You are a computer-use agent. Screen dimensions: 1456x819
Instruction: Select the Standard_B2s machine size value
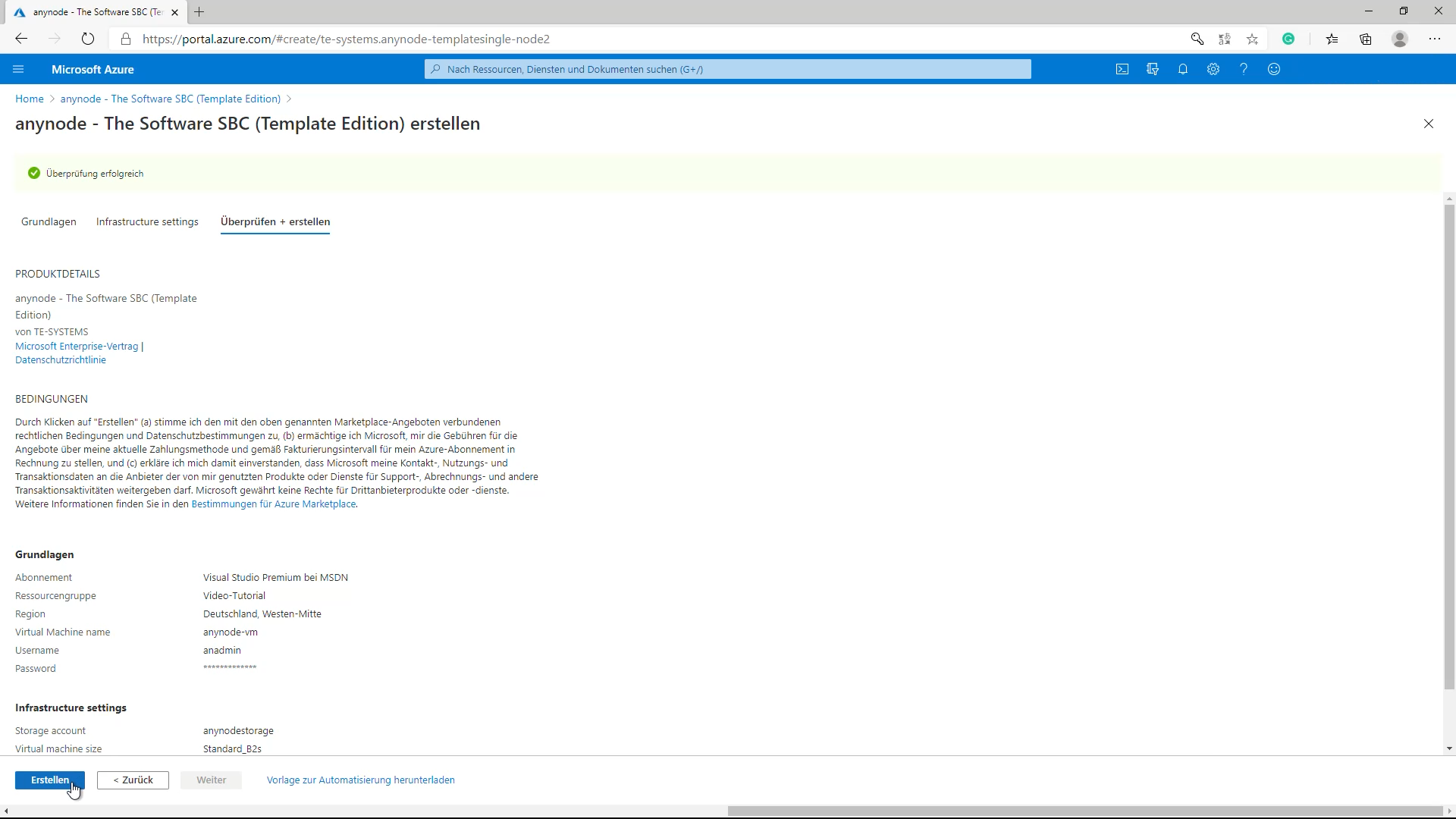click(x=232, y=749)
